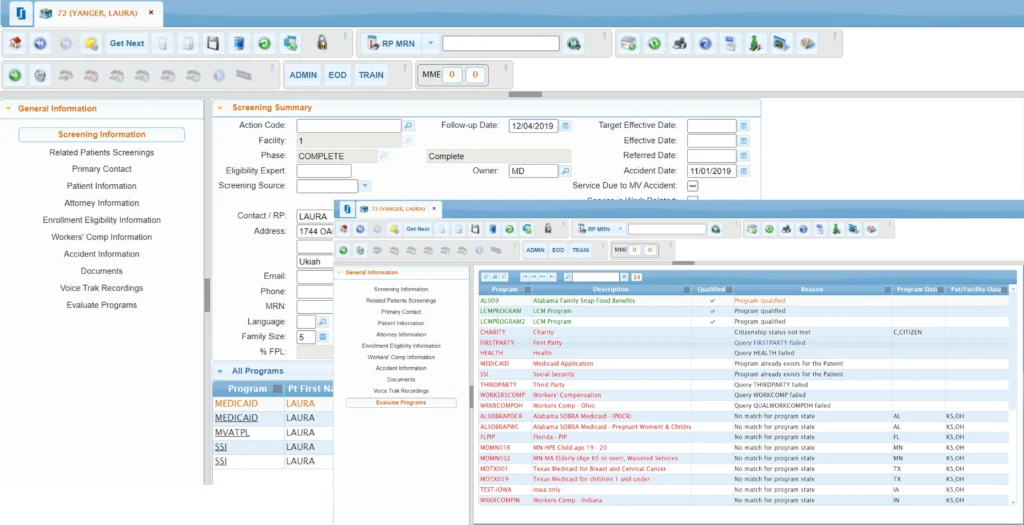
Task: Select the WORKERSCOMP row in programs grid
Action: [x=744, y=395]
